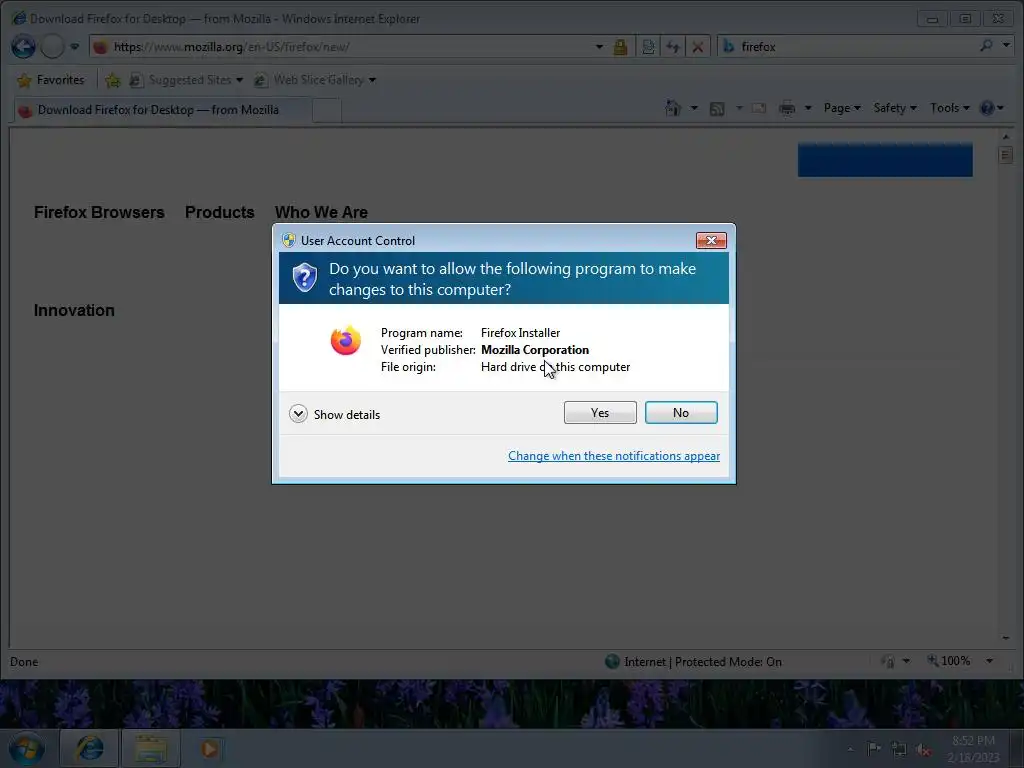The height and width of the screenshot is (768, 1024).
Task: Open the address bar autocomplete dropdown
Action: pos(599,47)
